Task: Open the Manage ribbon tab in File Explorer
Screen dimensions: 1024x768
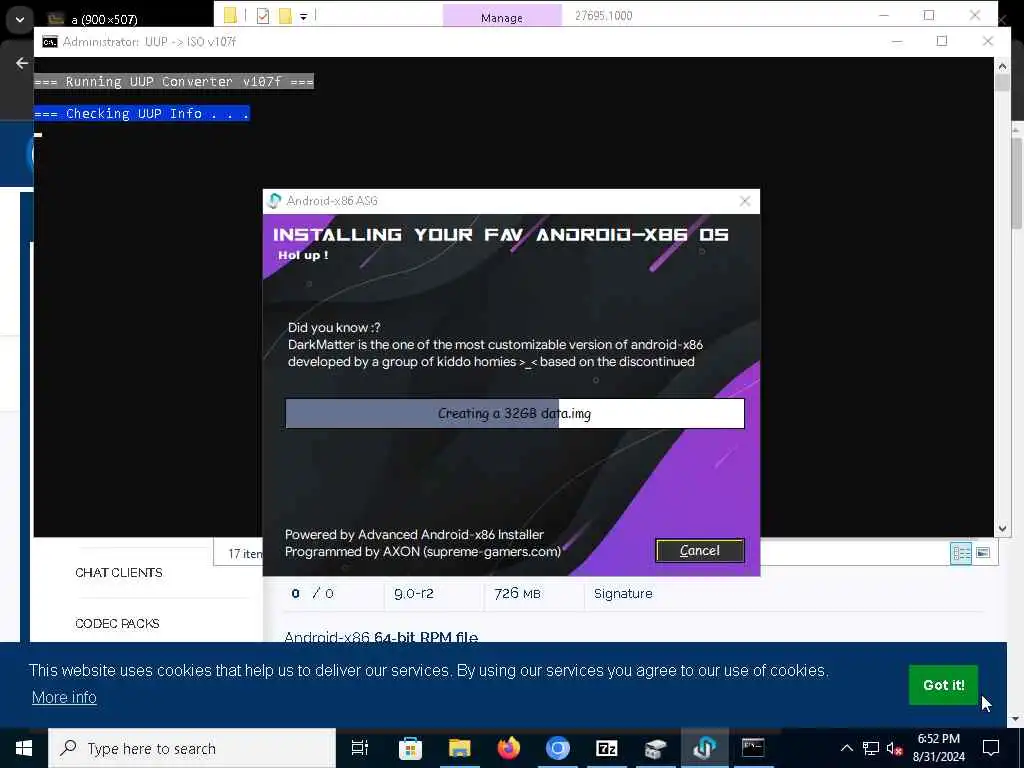Action: 502,17
